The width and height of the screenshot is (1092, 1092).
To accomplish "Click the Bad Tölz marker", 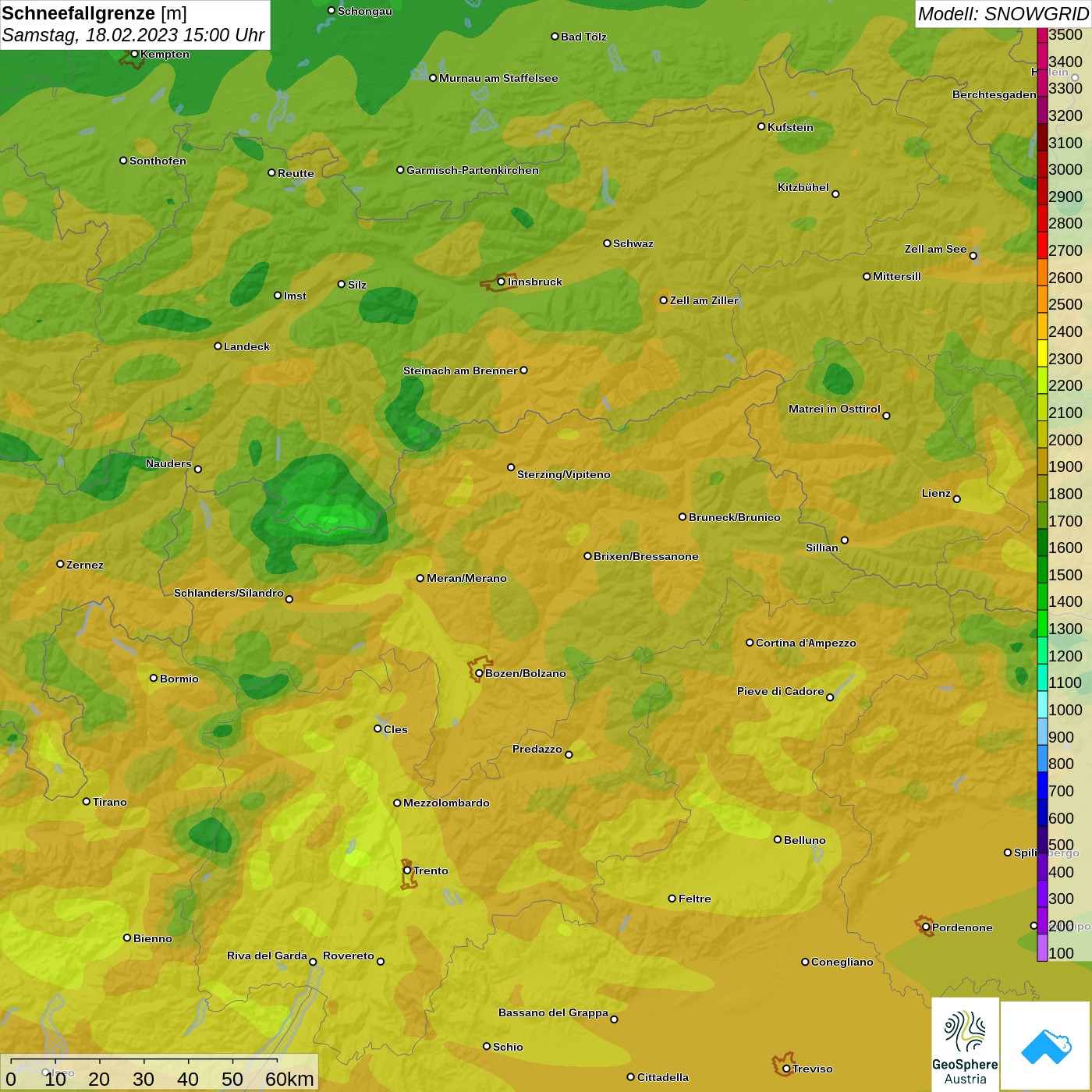I will click(555, 37).
